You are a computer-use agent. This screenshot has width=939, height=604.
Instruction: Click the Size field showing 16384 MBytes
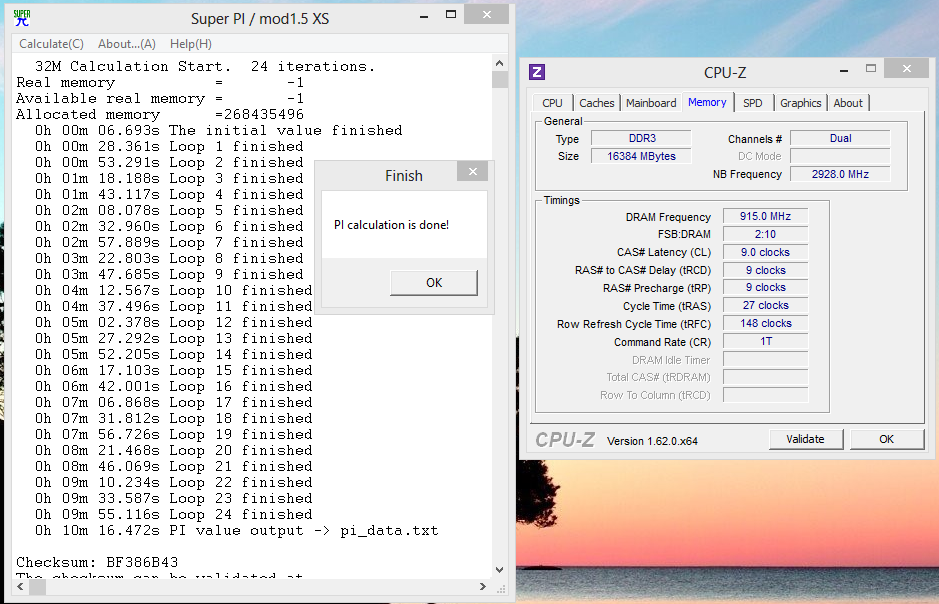click(641, 156)
